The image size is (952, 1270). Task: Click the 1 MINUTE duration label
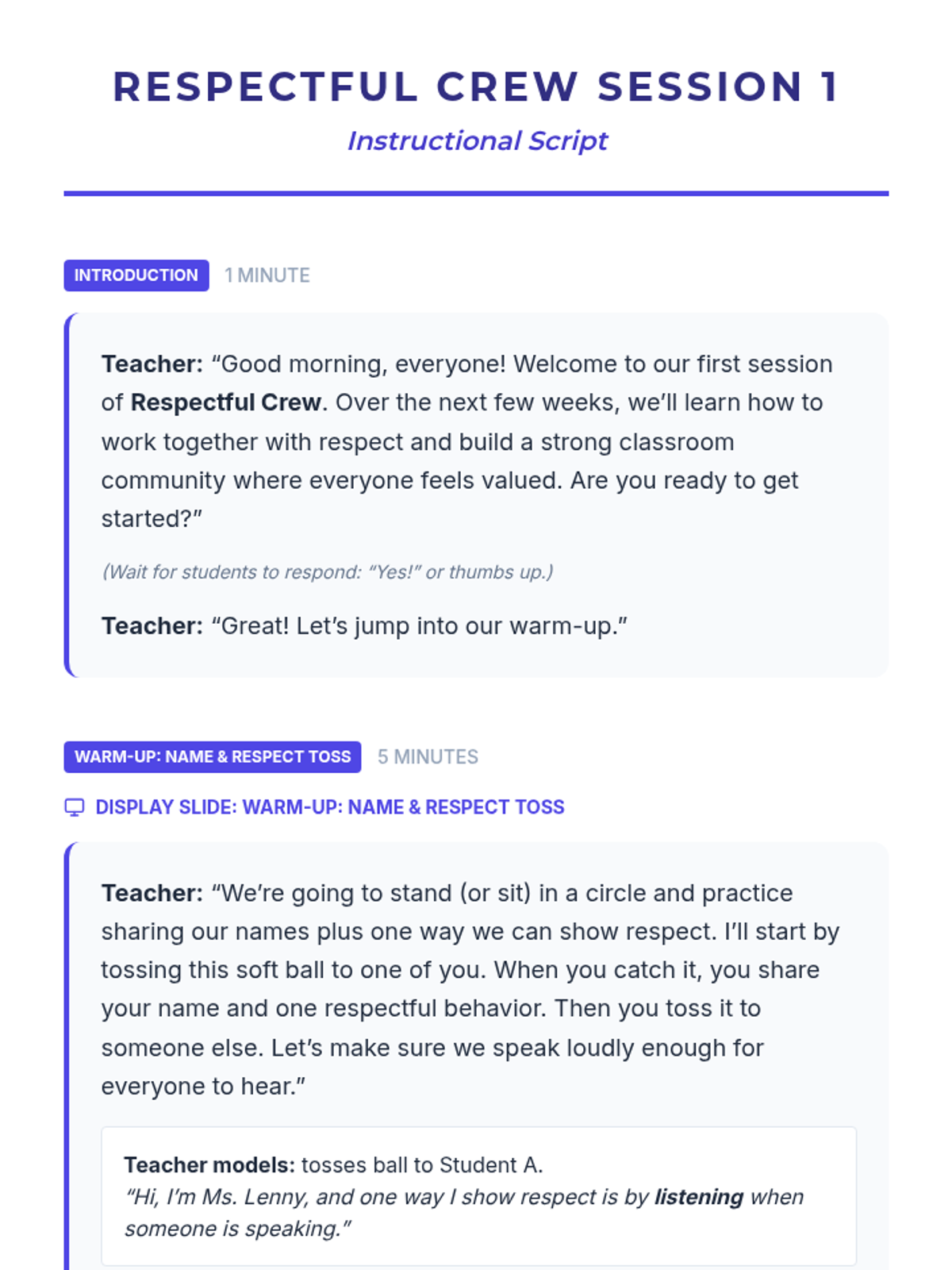267,275
